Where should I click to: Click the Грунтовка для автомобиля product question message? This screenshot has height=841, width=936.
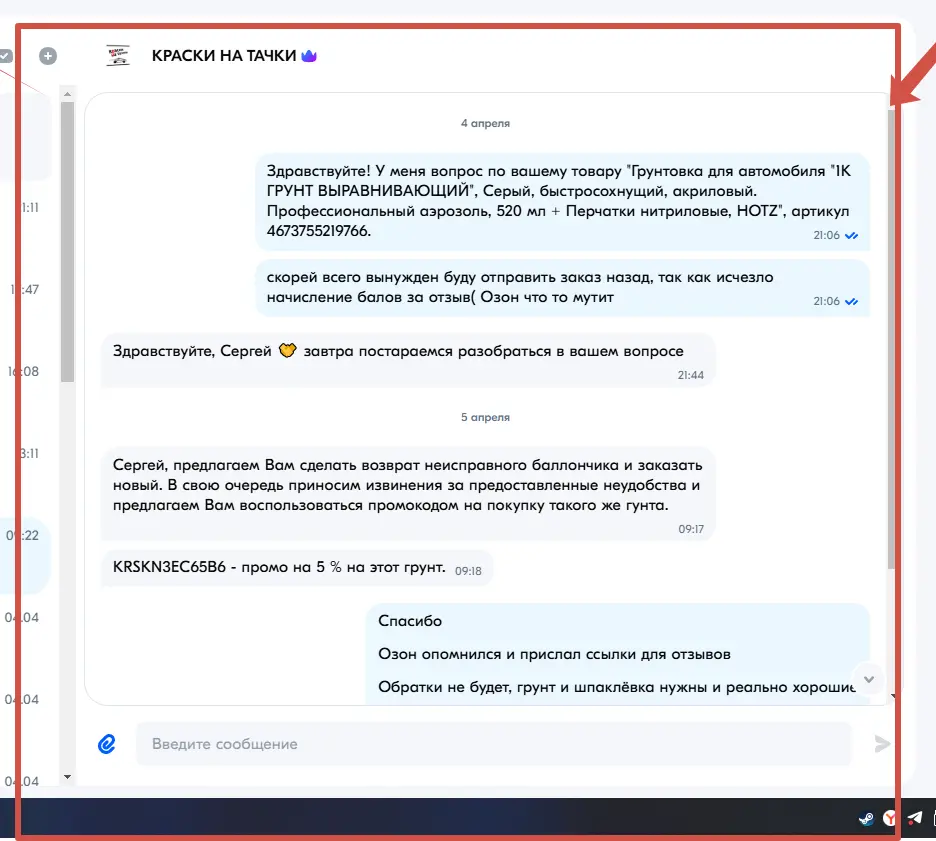(x=562, y=201)
